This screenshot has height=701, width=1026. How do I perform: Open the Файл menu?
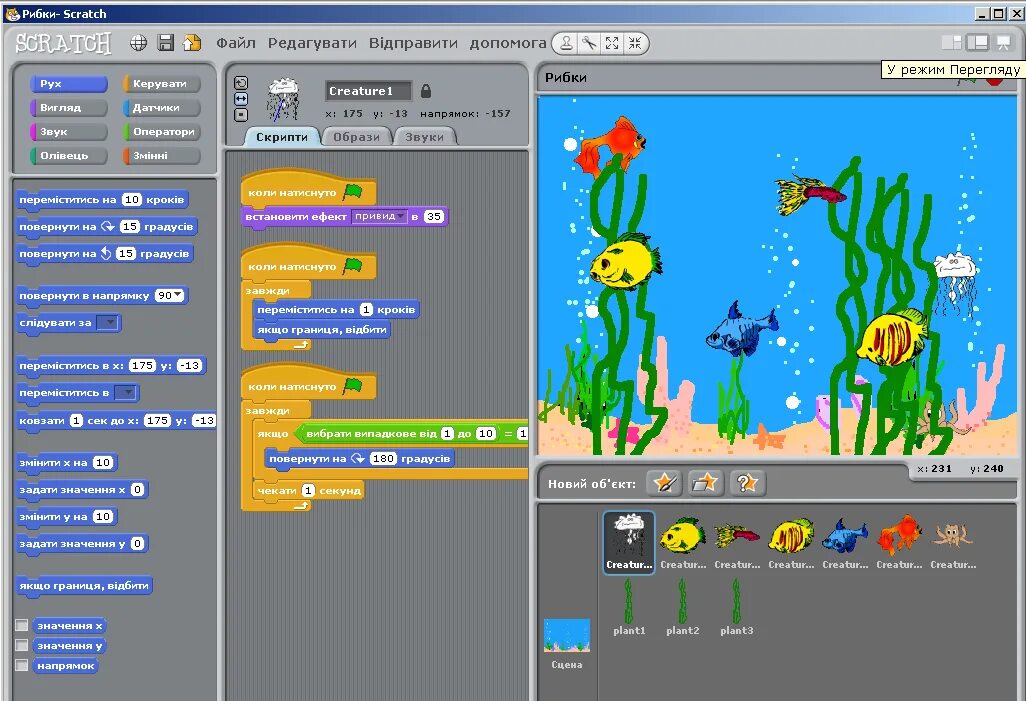[236, 43]
